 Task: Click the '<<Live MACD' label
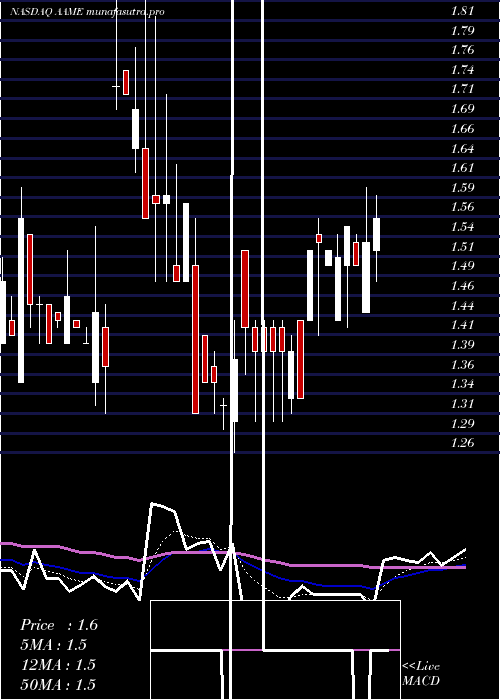tap(421, 673)
